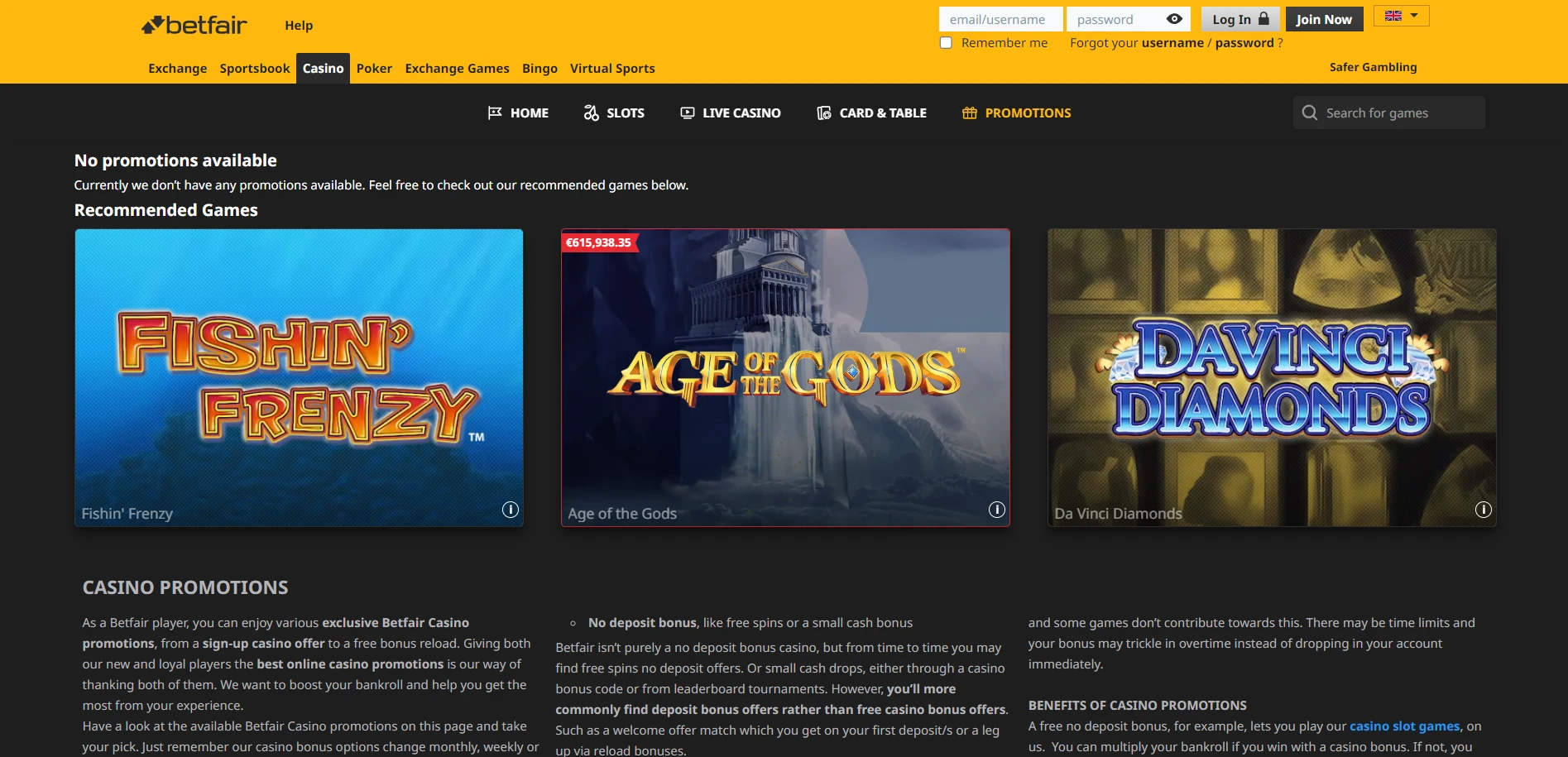This screenshot has height=757, width=1568.
Task: Show info for Da Vinci Diamonds
Action: [x=1484, y=510]
